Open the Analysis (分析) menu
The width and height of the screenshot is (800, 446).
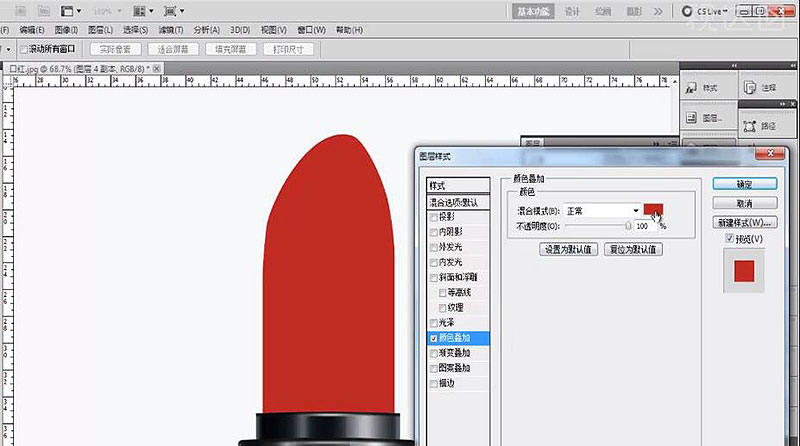coord(206,30)
